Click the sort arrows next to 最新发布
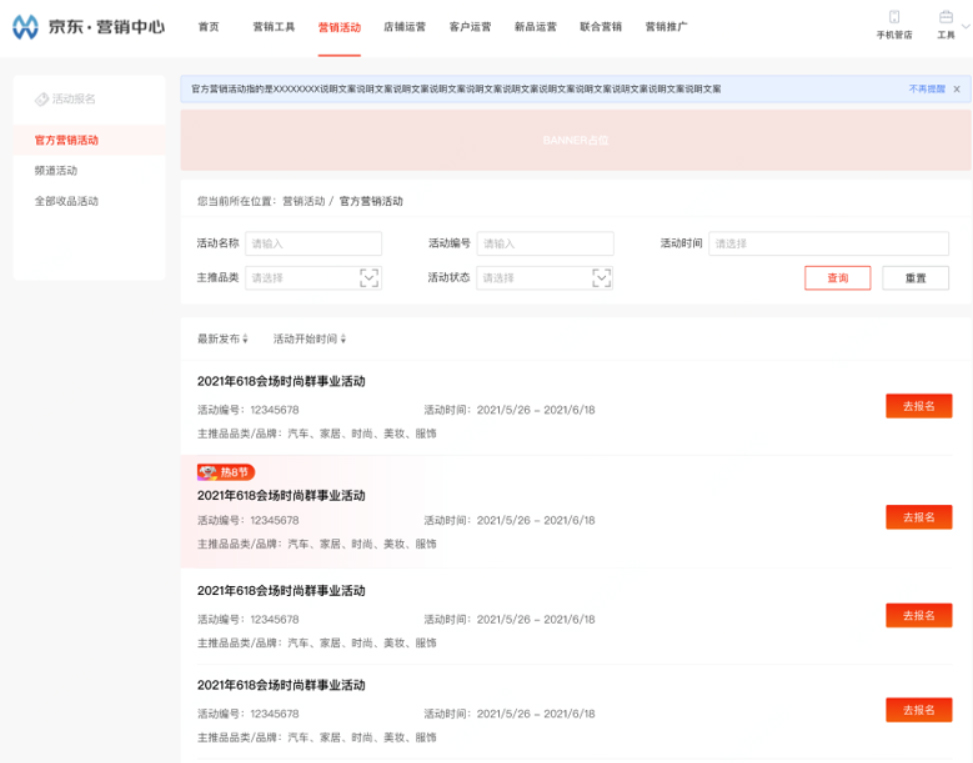 246,338
